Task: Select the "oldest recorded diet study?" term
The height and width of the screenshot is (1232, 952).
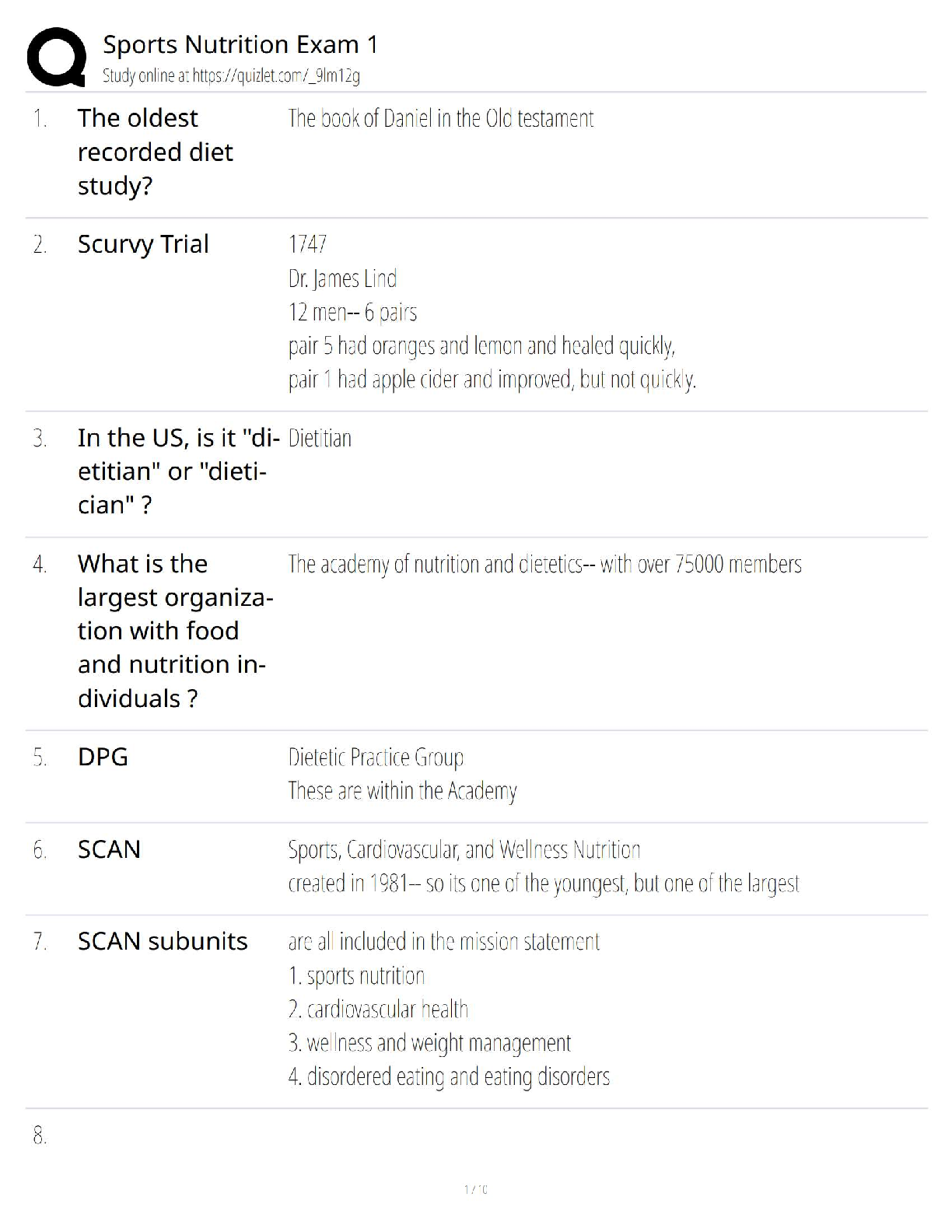Action: point(155,152)
